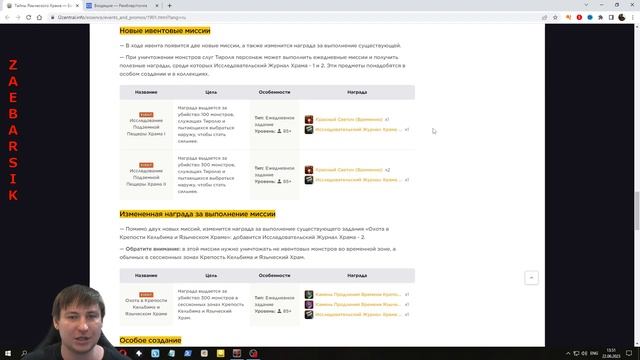Click the browser forward arrow

click(x=18, y=18)
